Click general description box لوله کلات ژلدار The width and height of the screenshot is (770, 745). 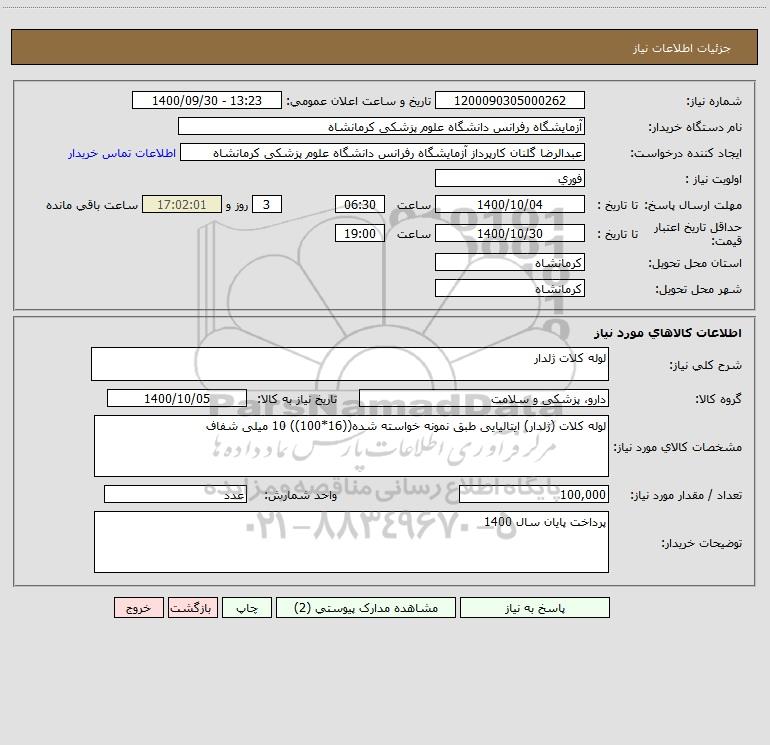coord(350,364)
